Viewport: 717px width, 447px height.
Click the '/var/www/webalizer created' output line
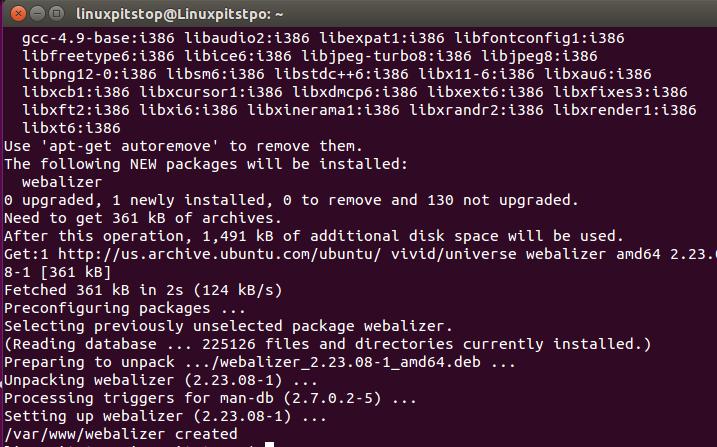121,434
